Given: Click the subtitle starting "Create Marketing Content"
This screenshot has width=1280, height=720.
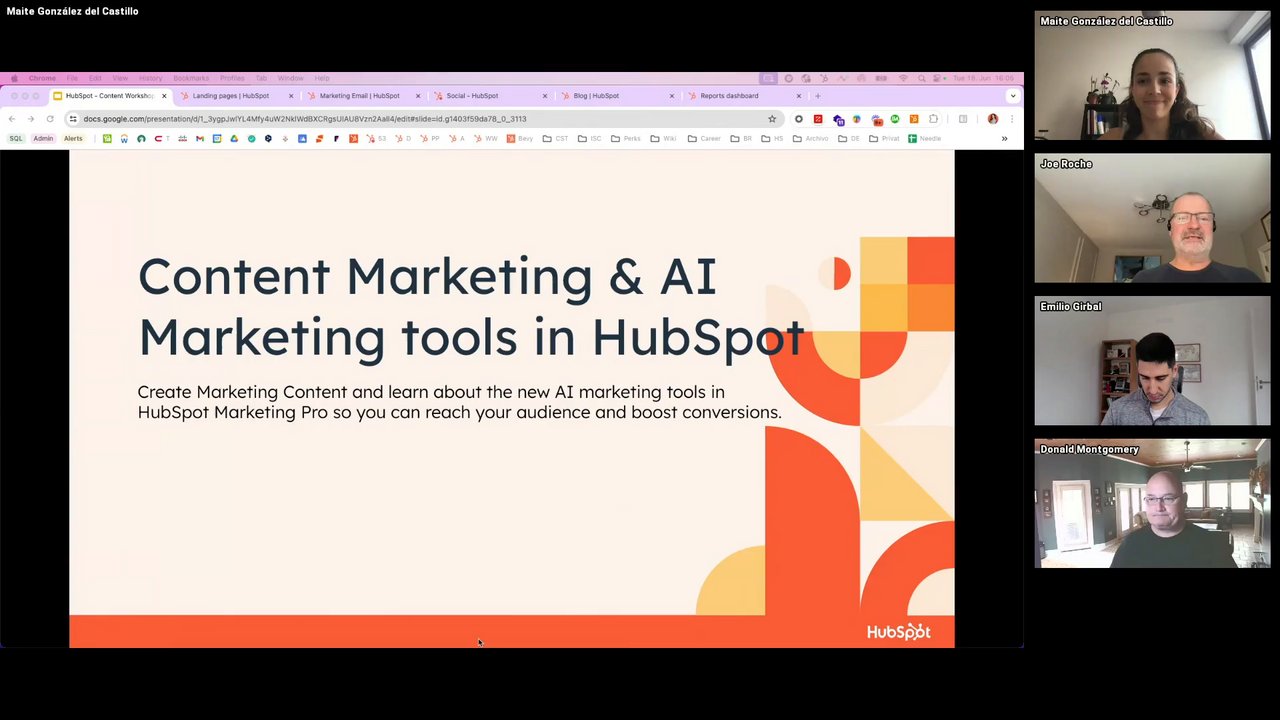Looking at the screenshot, I should coord(459,402).
